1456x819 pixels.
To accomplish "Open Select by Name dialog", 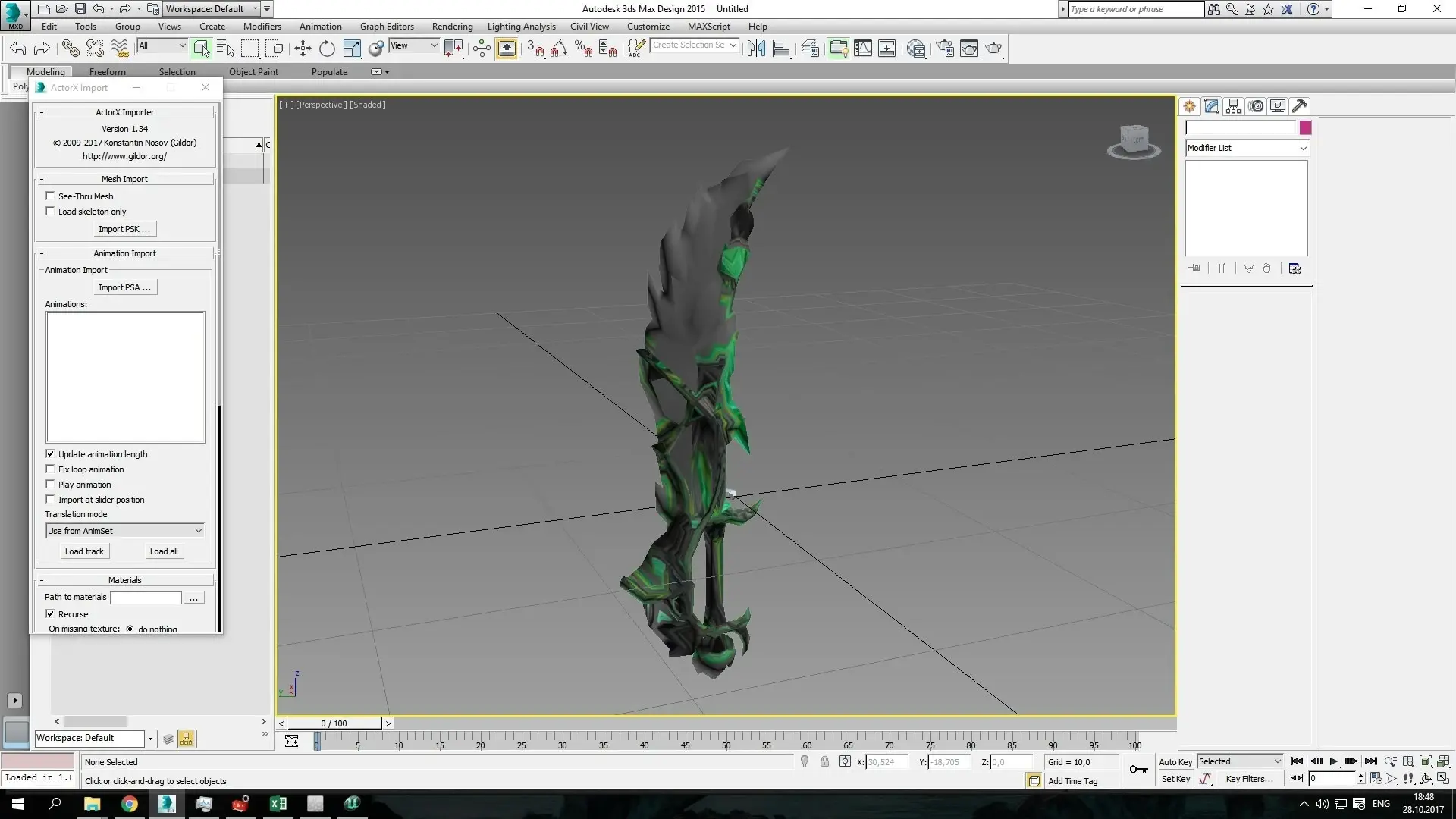I will coord(225,49).
